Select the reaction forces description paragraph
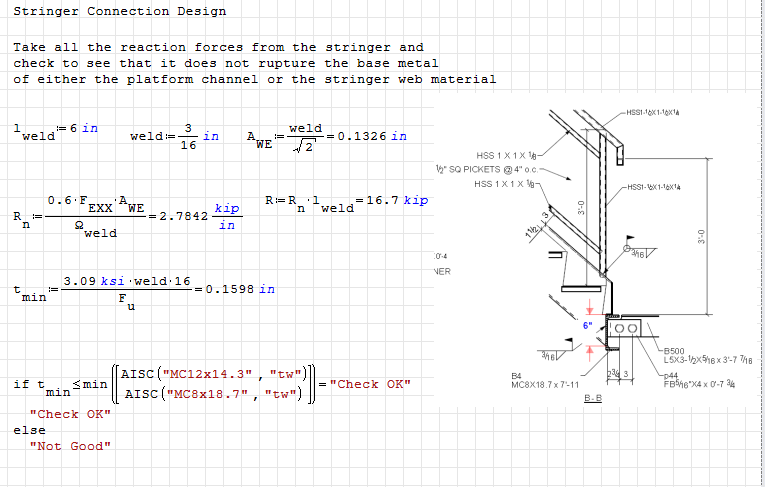Screen dimensions: 765x487 (254, 63)
